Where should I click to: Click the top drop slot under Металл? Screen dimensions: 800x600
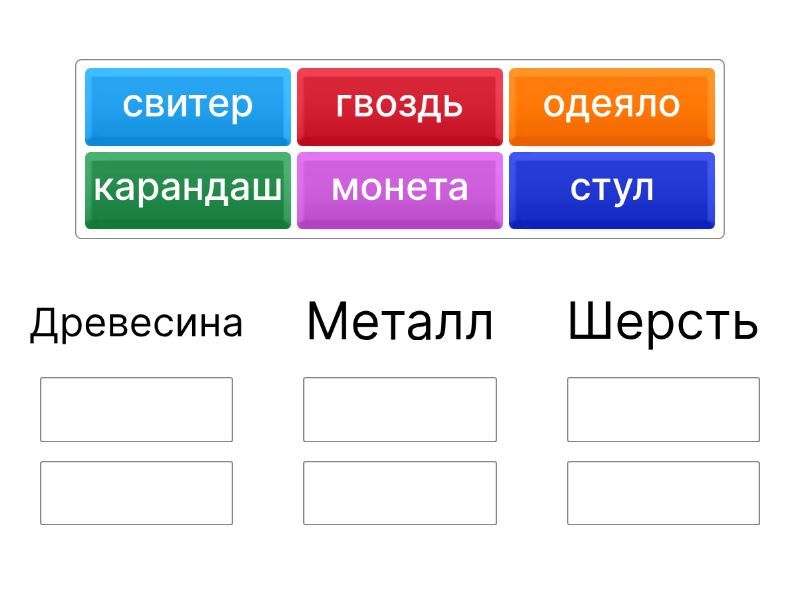[400, 409]
